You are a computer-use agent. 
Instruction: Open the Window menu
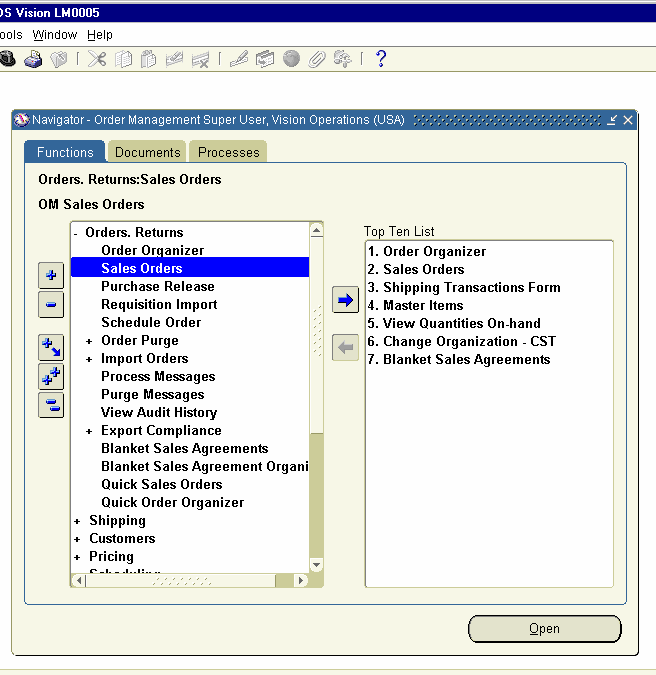click(55, 34)
